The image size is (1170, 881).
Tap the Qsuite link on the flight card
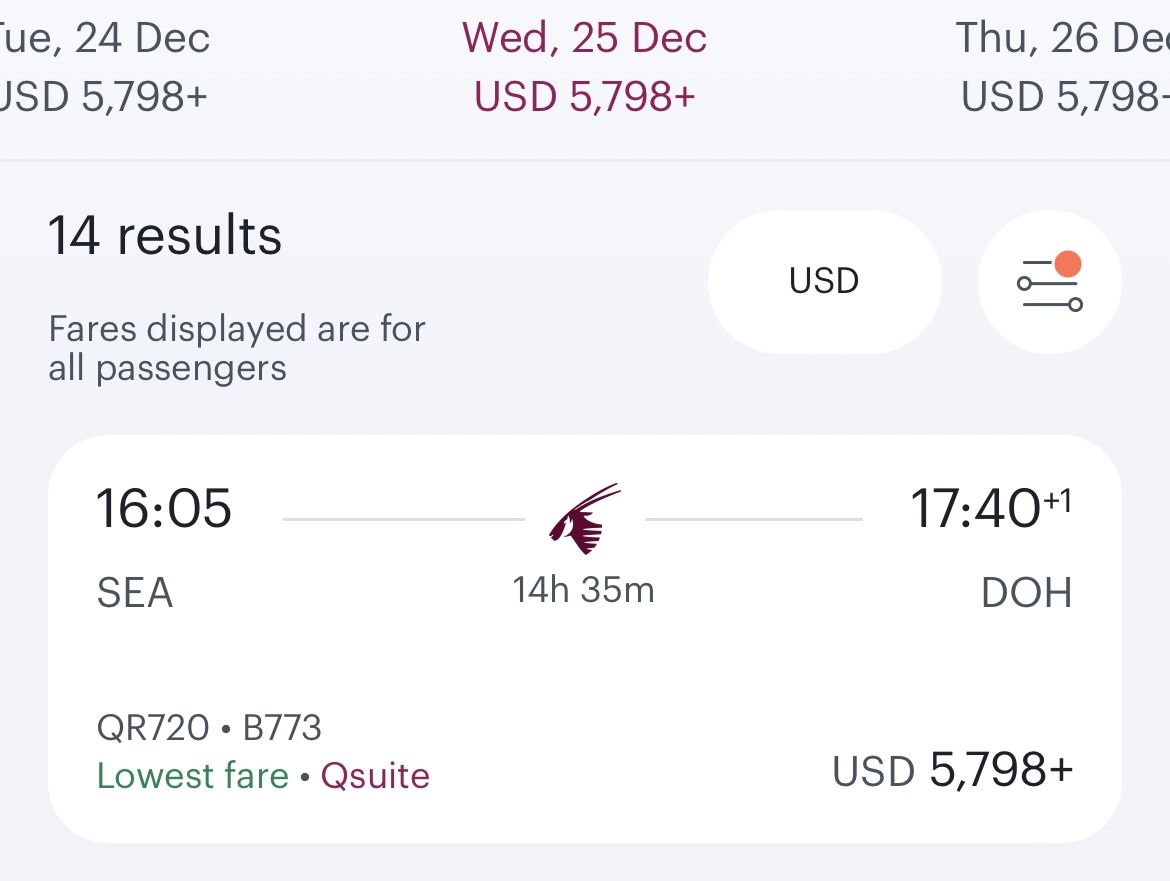coord(375,776)
